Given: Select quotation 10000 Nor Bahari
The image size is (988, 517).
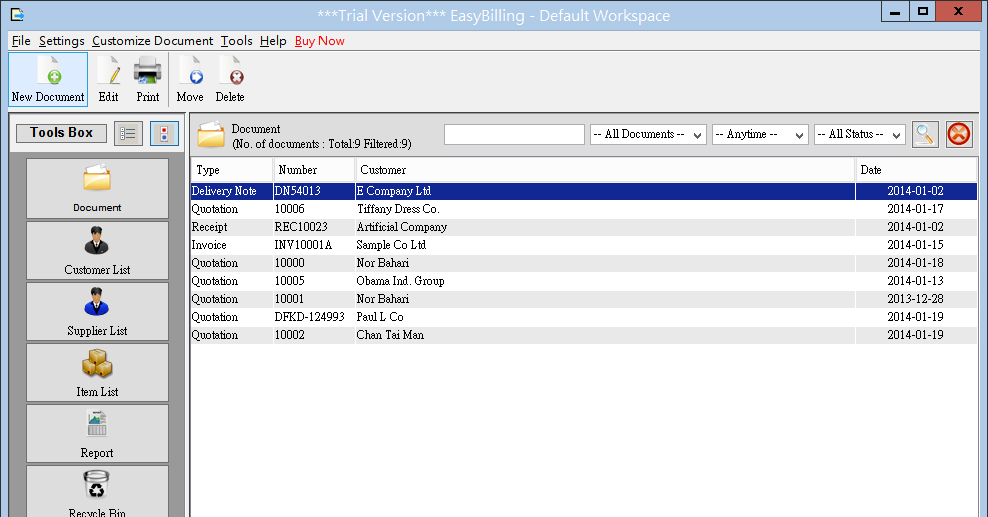Looking at the screenshot, I should (584, 263).
